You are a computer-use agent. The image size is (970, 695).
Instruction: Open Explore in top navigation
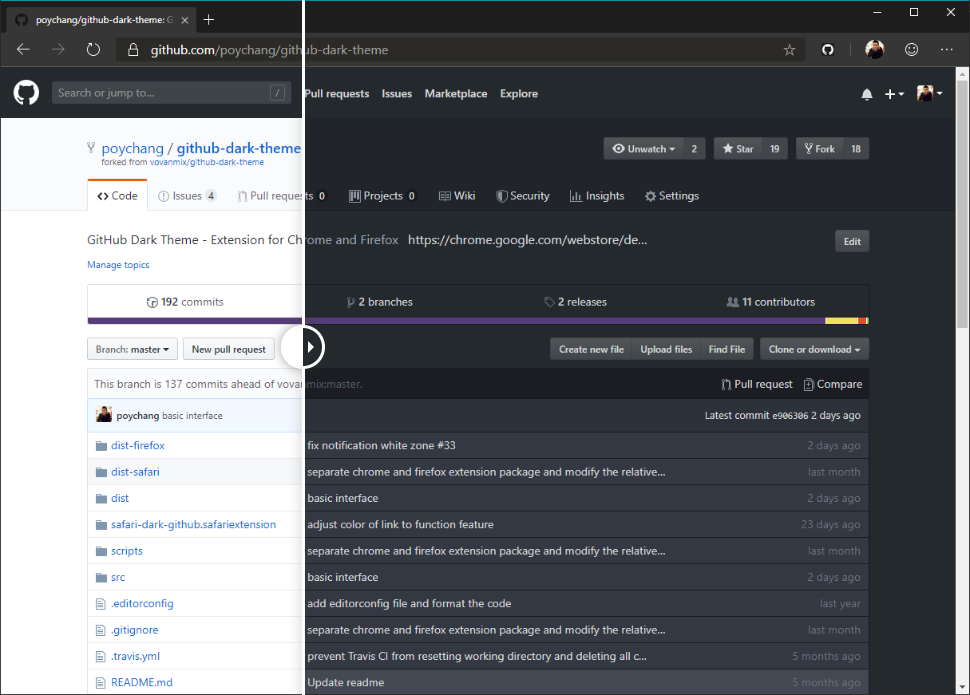pyautogui.click(x=519, y=93)
